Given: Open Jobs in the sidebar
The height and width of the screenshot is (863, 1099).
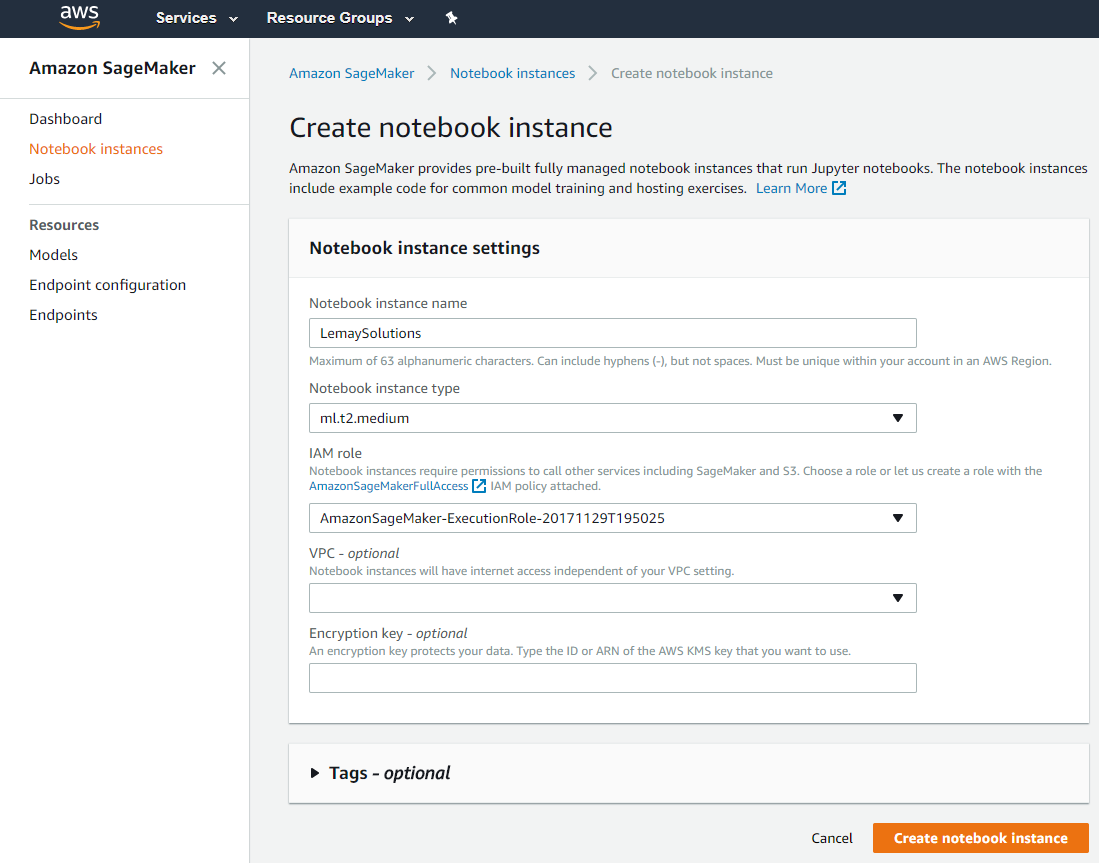Looking at the screenshot, I should [45, 179].
